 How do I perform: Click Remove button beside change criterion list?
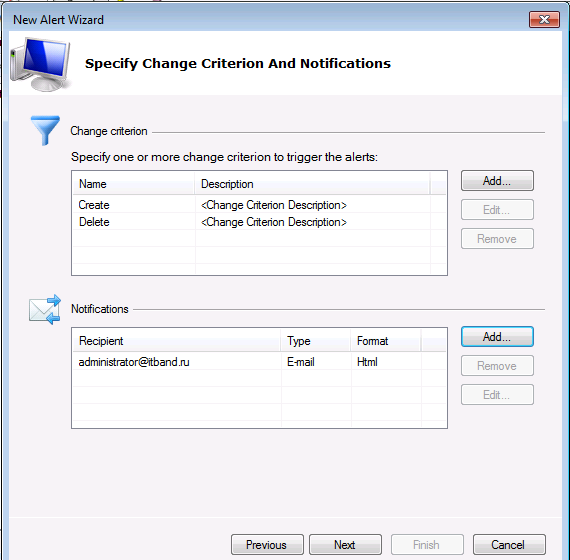click(x=497, y=239)
